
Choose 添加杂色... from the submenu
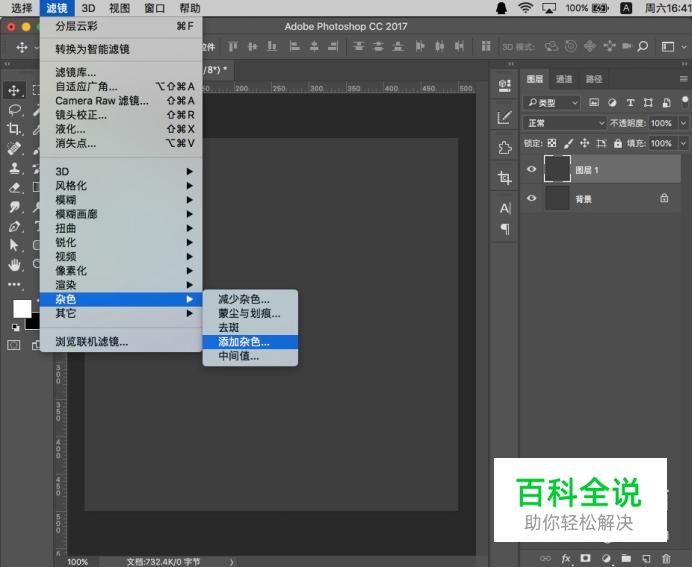(x=250, y=342)
